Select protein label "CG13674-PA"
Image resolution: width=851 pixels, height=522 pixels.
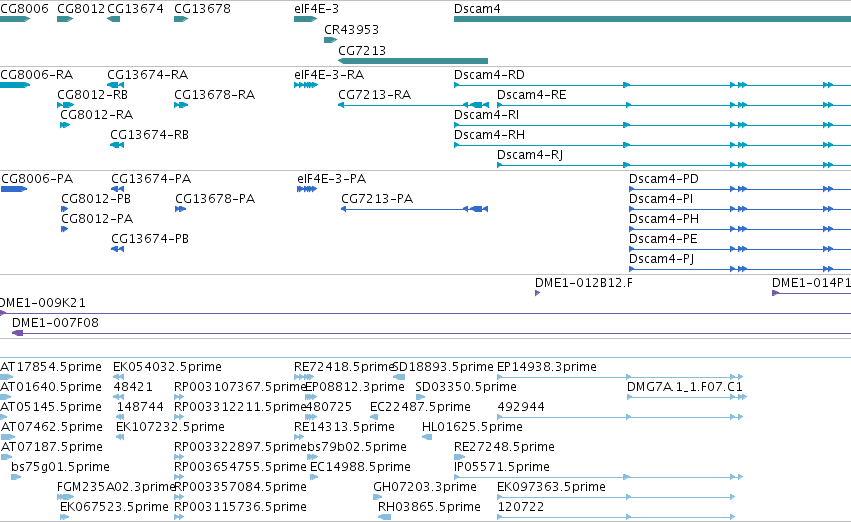point(151,179)
